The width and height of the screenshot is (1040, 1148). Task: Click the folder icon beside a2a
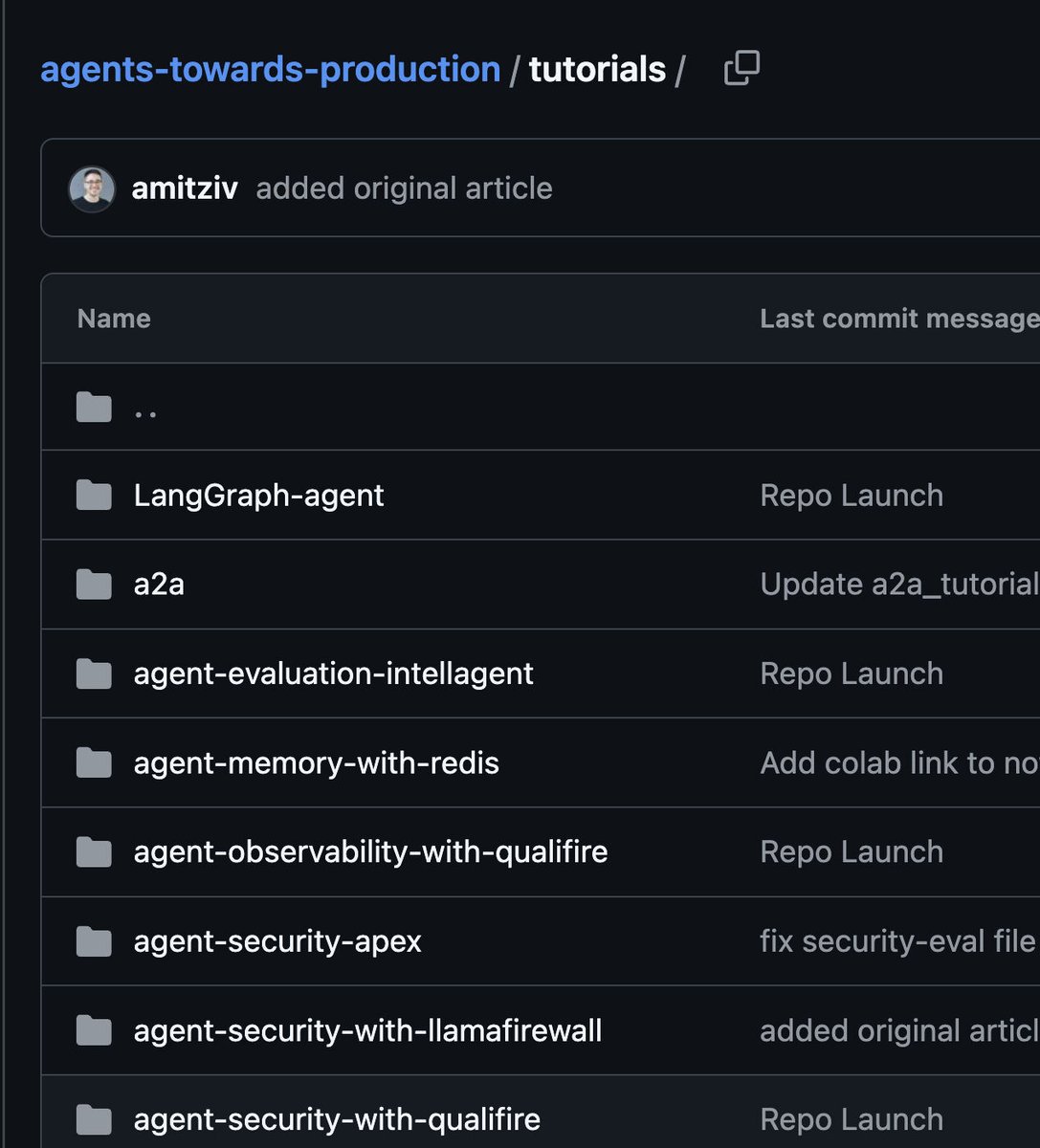point(94,585)
